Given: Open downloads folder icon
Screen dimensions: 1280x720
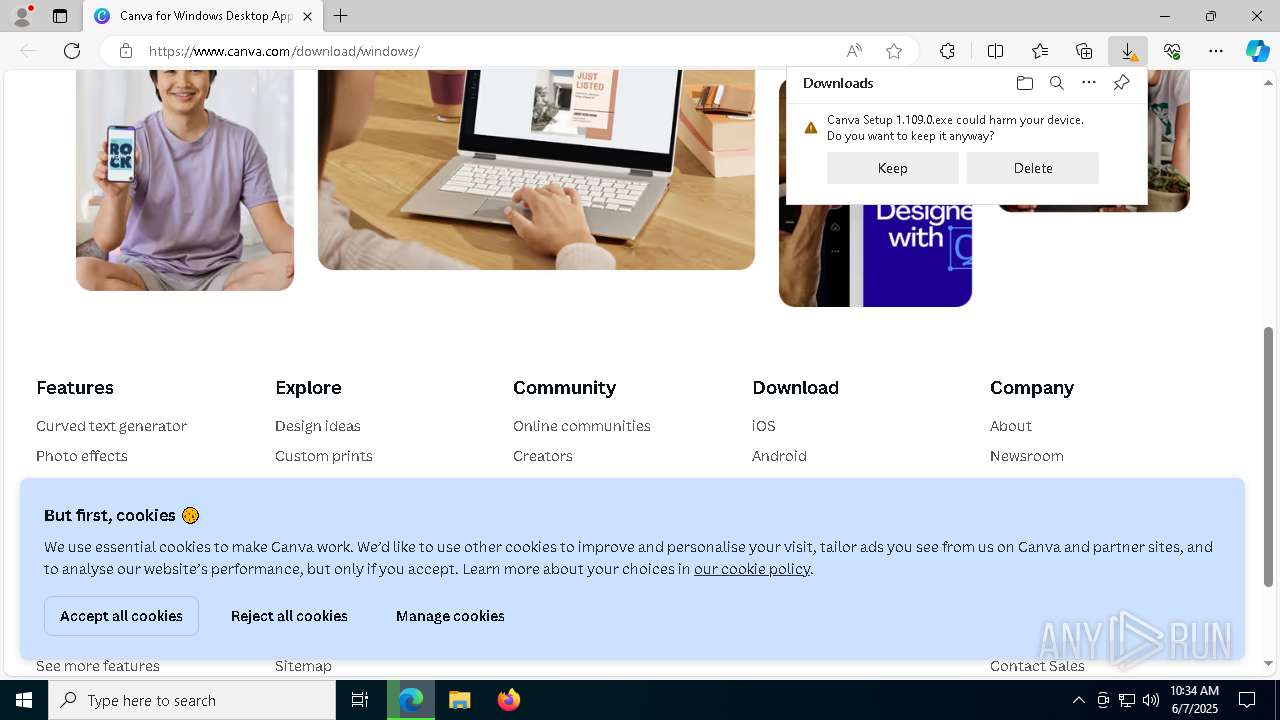Looking at the screenshot, I should pyautogui.click(x=1024, y=83).
